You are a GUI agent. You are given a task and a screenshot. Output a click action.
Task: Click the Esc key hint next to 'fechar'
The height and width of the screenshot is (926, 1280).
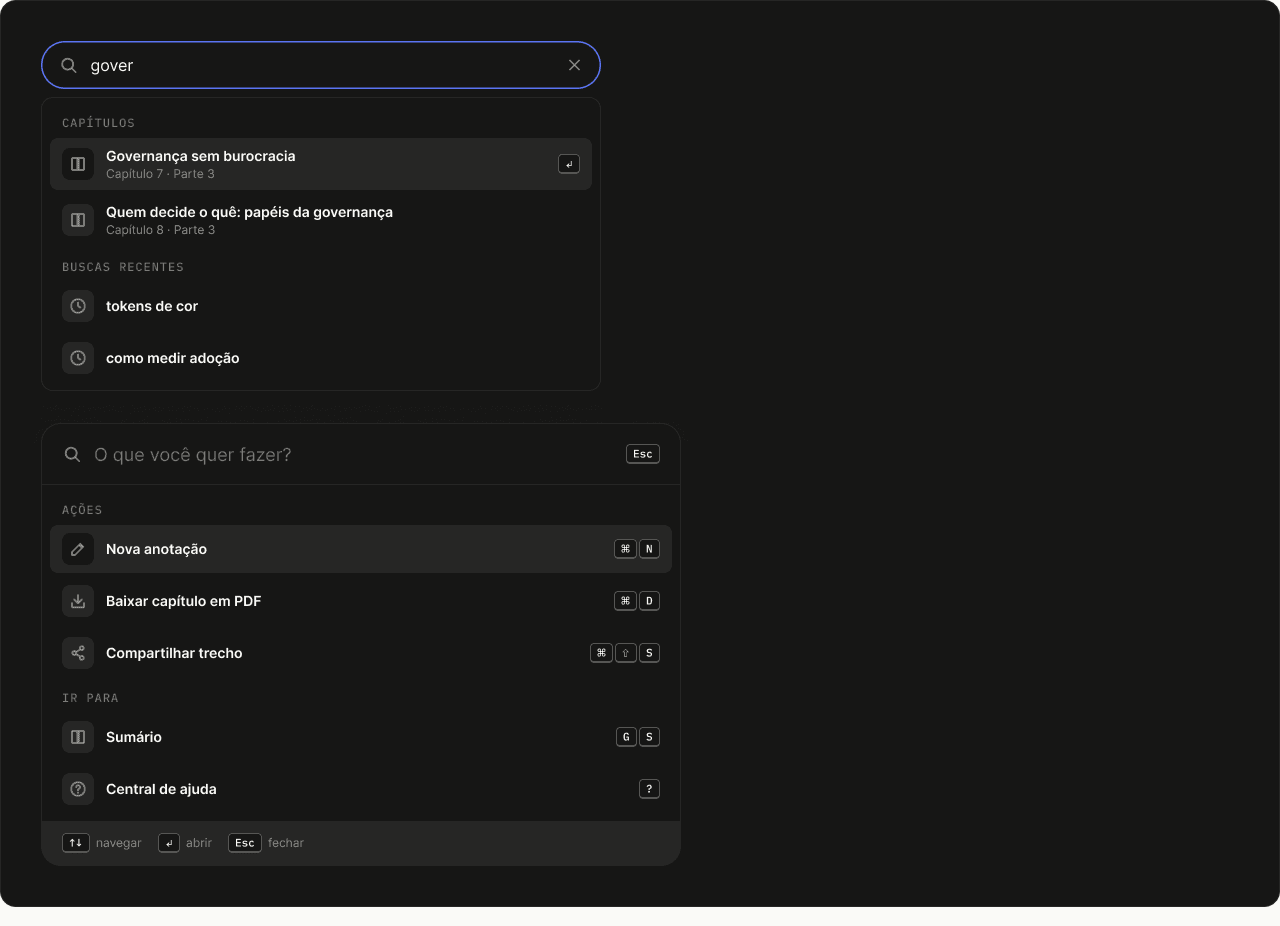[245, 843]
